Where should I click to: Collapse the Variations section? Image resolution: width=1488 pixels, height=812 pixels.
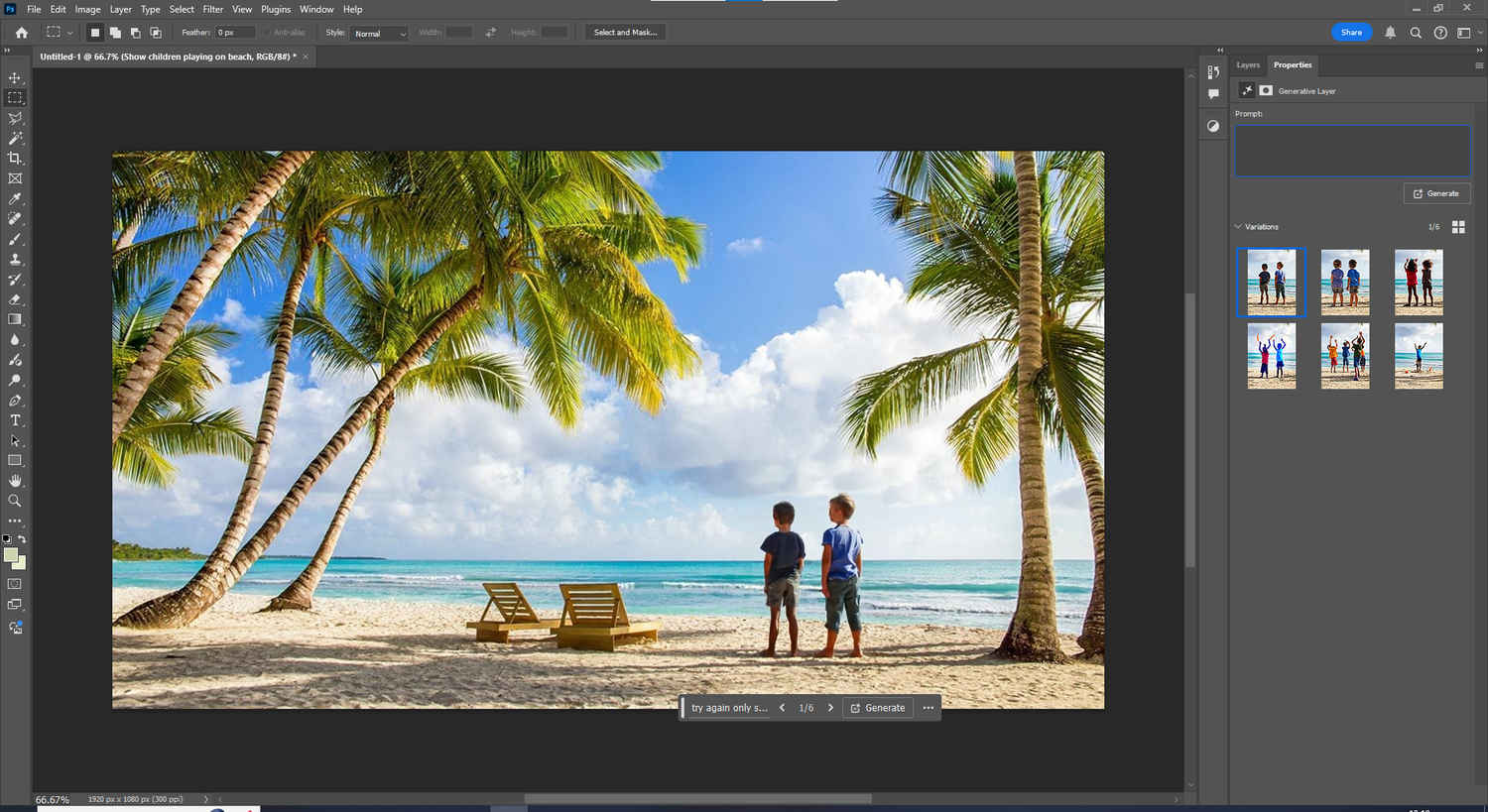click(x=1238, y=227)
